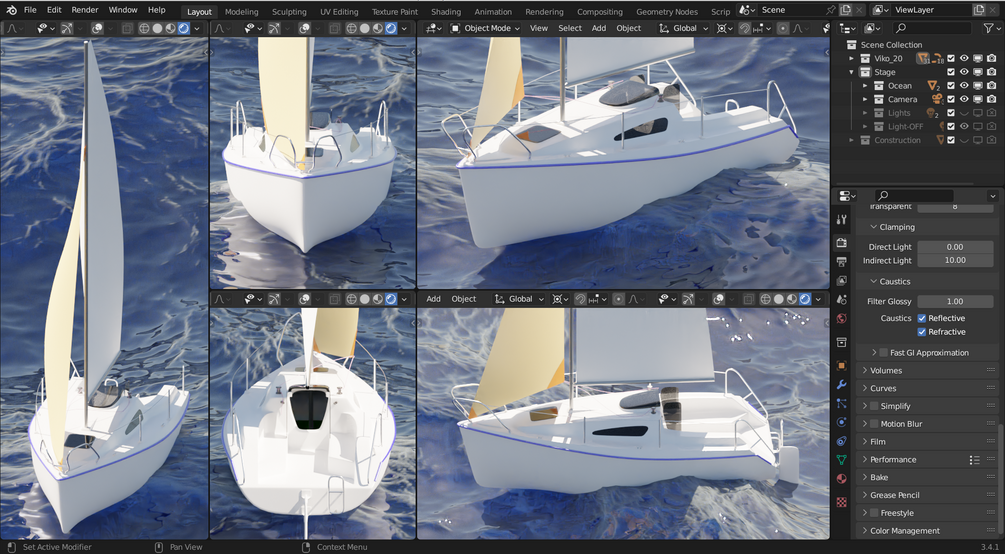The height and width of the screenshot is (554, 1005).
Task: Hide Viko_20 collection with eye icon
Action: click(964, 58)
